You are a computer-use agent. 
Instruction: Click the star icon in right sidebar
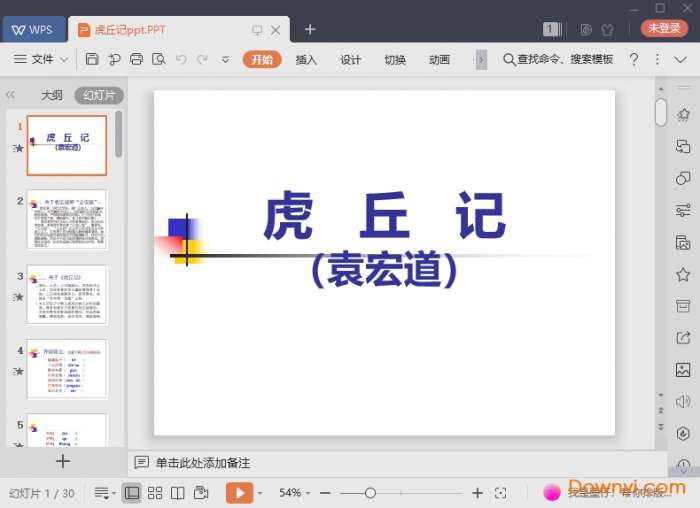(x=683, y=275)
